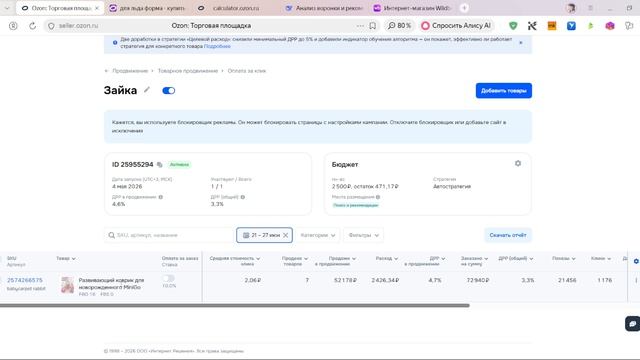Show info tooltip for Места размещения
This screenshot has height=360, width=640.
378,197
